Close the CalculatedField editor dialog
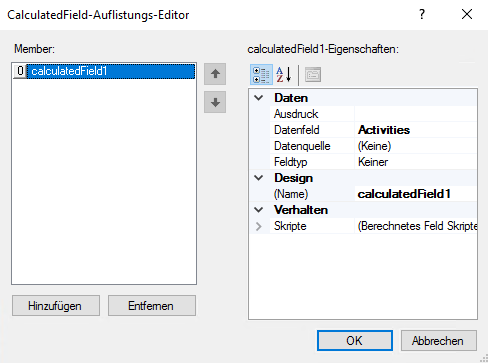Viewport: 488px width, 363px height. coord(467,14)
